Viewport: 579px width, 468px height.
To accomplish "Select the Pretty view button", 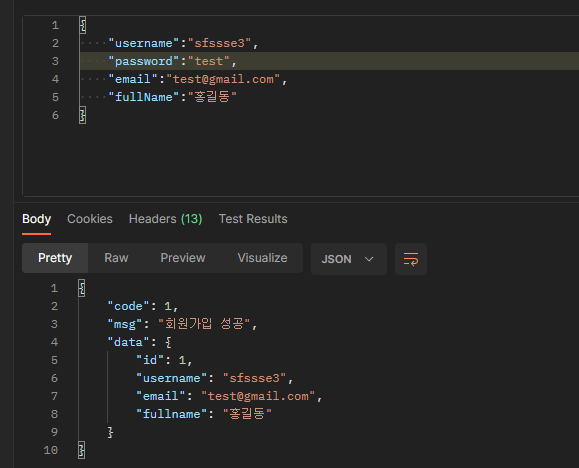I will [55, 258].
